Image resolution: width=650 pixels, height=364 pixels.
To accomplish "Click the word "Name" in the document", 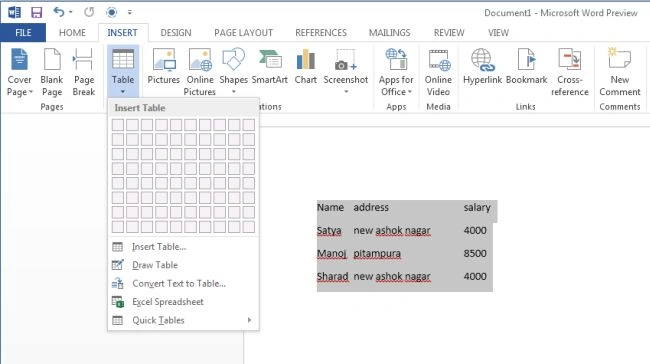I will pyautogui.click(x=330, y=207).
